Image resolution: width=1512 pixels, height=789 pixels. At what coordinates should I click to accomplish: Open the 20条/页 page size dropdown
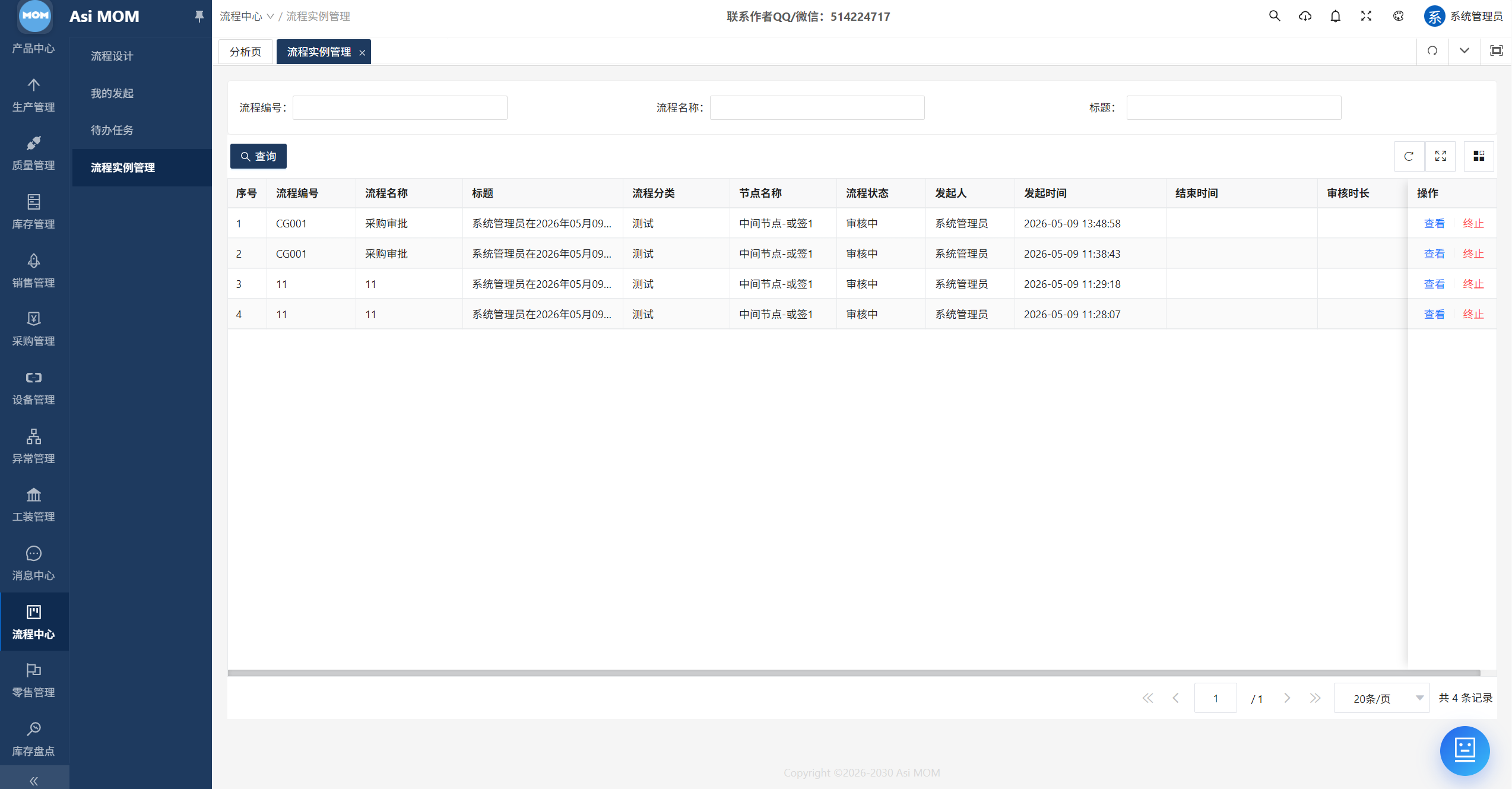(x=1381, y=698)
